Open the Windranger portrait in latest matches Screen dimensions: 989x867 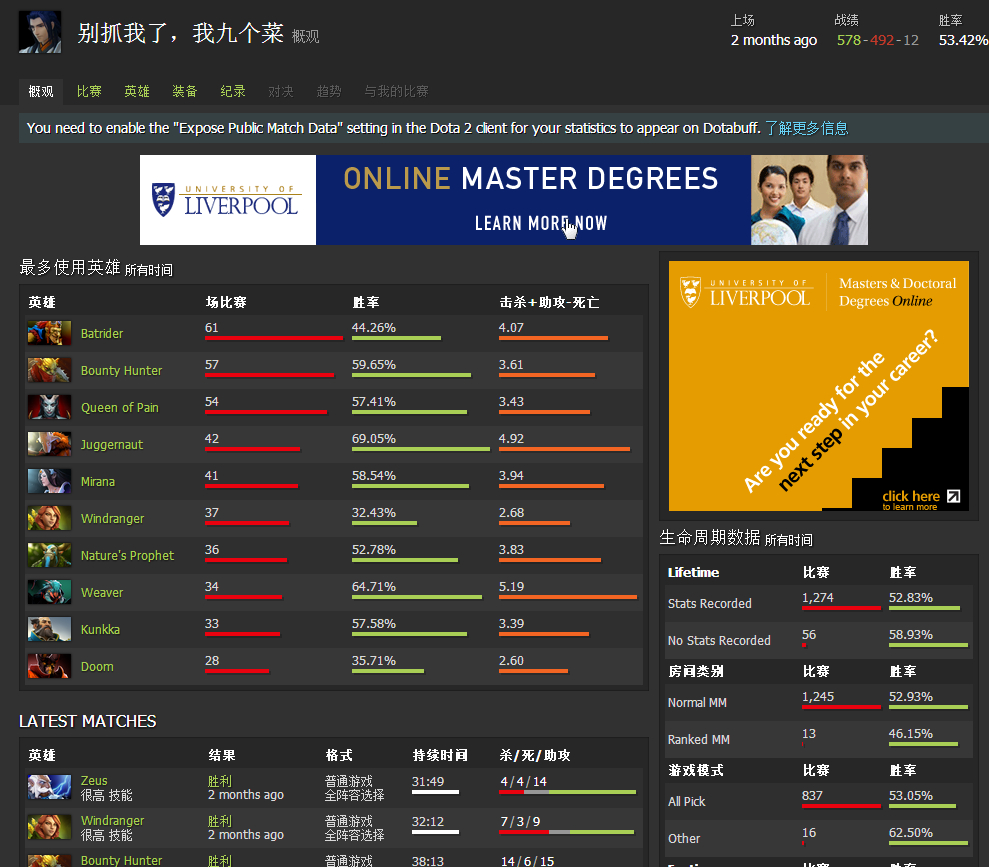(49, 827)
